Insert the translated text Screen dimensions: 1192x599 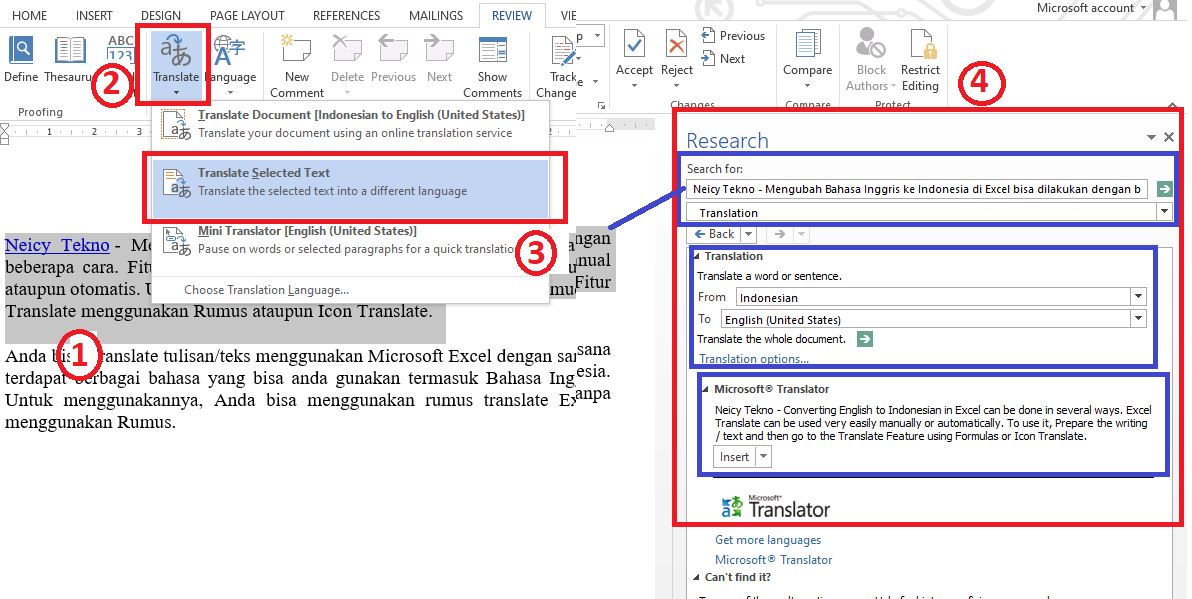tap(734, 457)
